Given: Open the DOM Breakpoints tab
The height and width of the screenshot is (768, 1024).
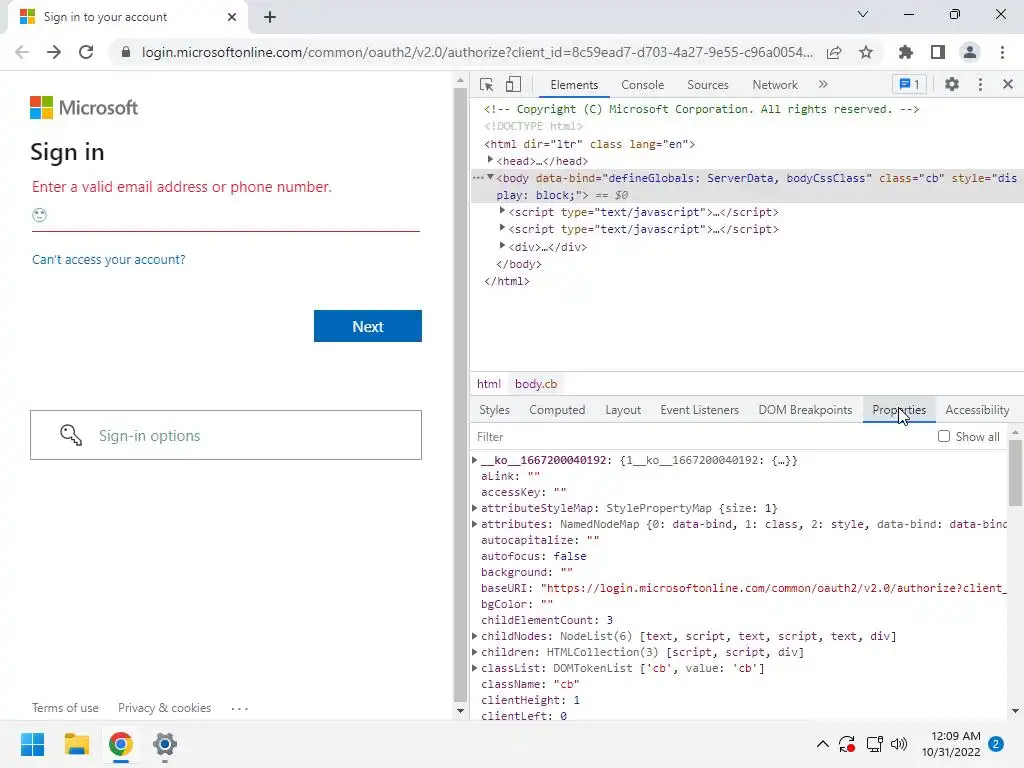Looking at the screenshot, I should click(805, 409).
